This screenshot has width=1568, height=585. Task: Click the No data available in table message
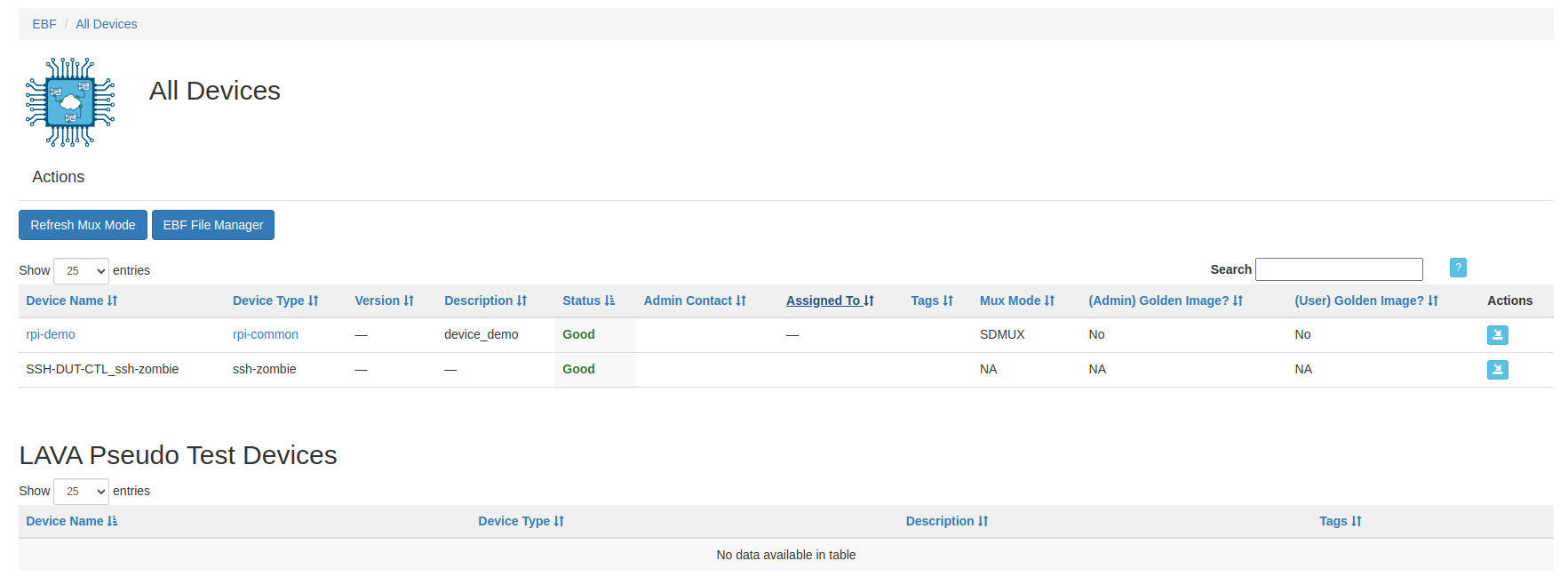786,555
